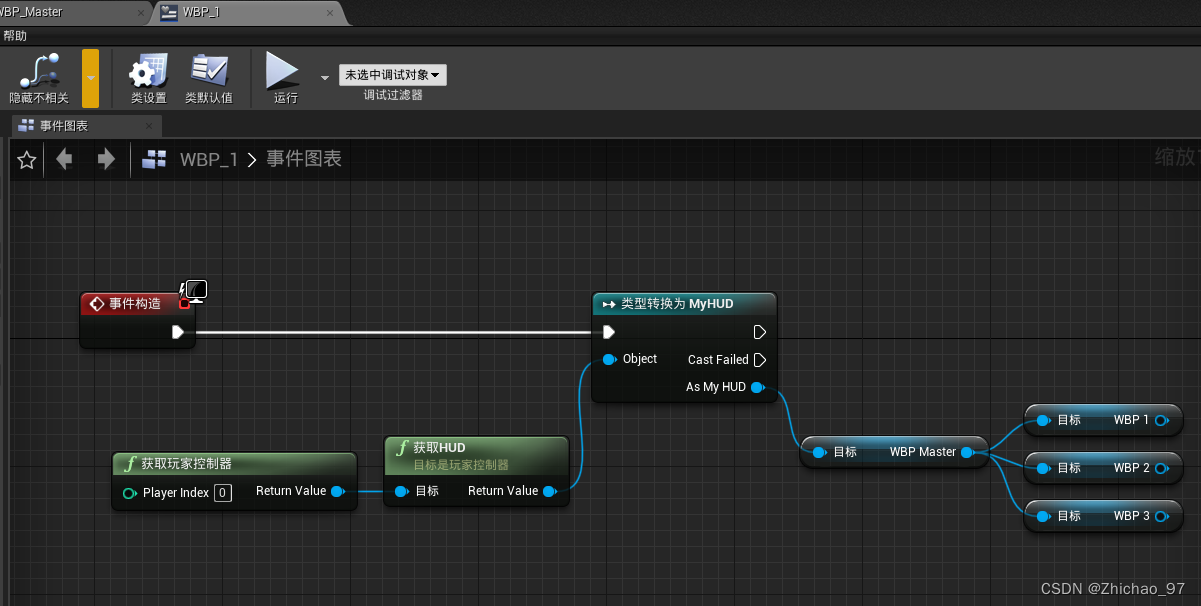
Task: Open the 帮助 menu
Action: [x=15, y=35]
